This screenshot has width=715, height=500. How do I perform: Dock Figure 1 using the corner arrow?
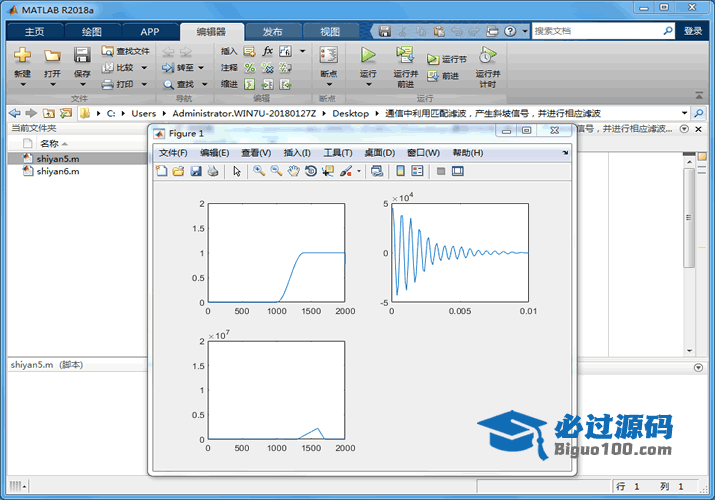click(565, 153)
